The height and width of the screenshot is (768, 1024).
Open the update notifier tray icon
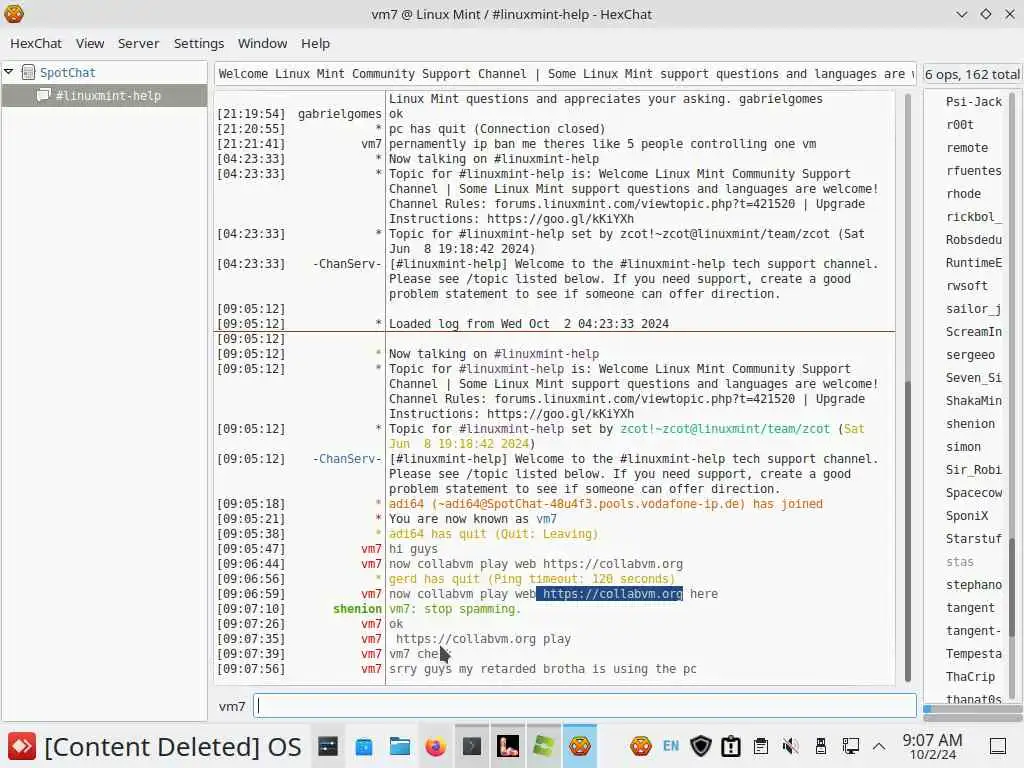click(x=731, y=746)
